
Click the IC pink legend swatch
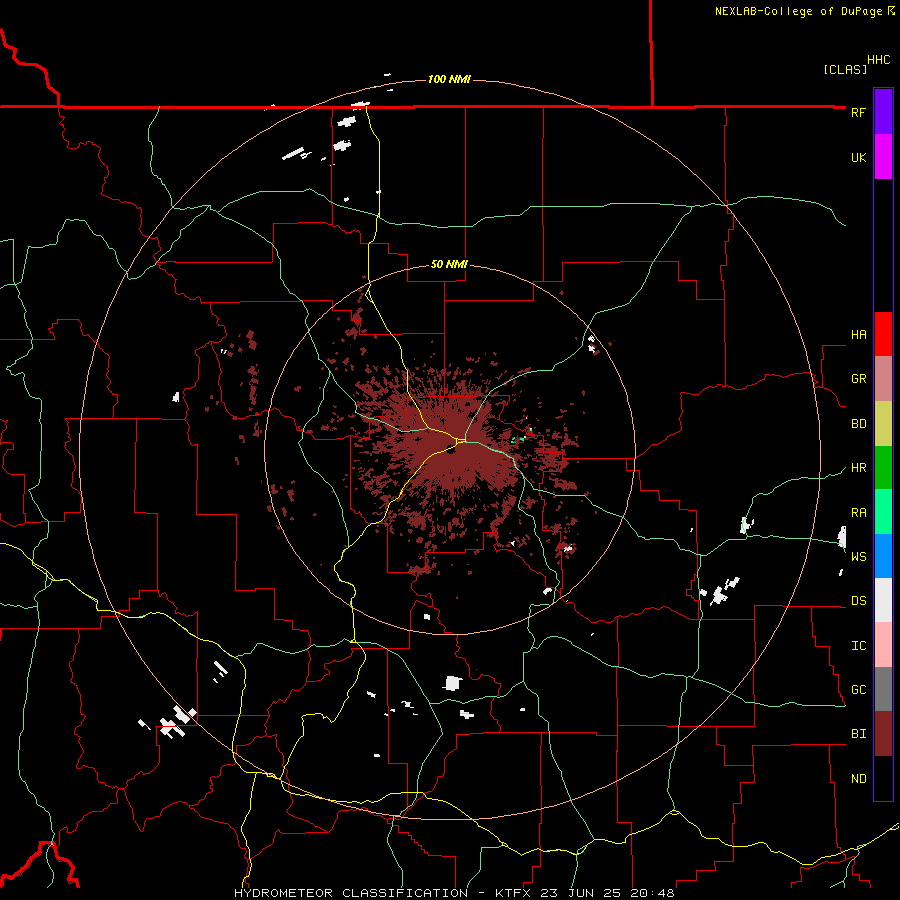[x=883, y=645]
